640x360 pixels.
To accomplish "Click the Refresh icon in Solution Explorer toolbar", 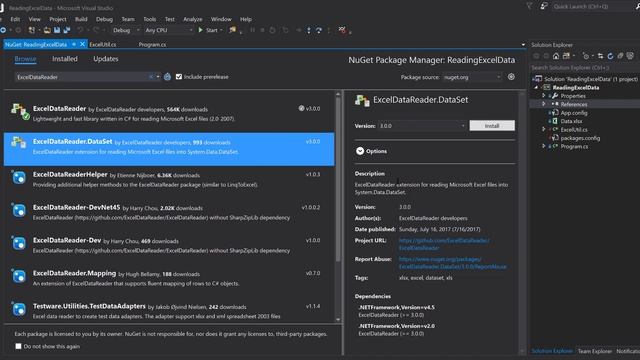I will click(610, 56).
